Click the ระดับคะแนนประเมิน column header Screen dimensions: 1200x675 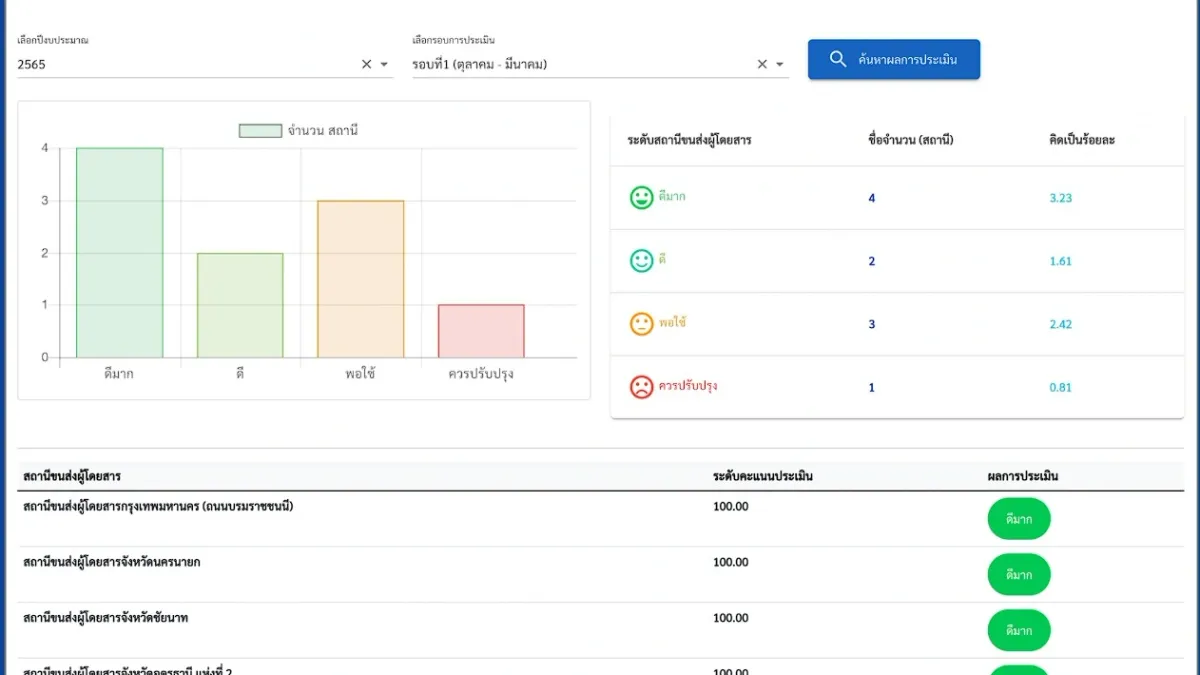(x=763, y=476)
